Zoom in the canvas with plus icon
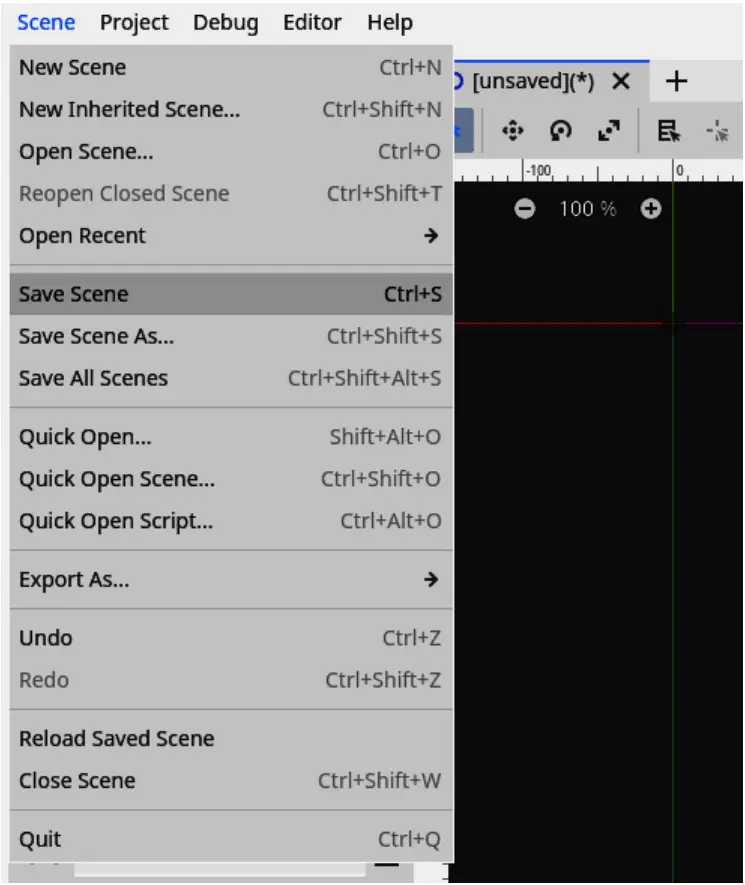Image resolution: width=745 pixels, height=885 pixels. [651, 209]
